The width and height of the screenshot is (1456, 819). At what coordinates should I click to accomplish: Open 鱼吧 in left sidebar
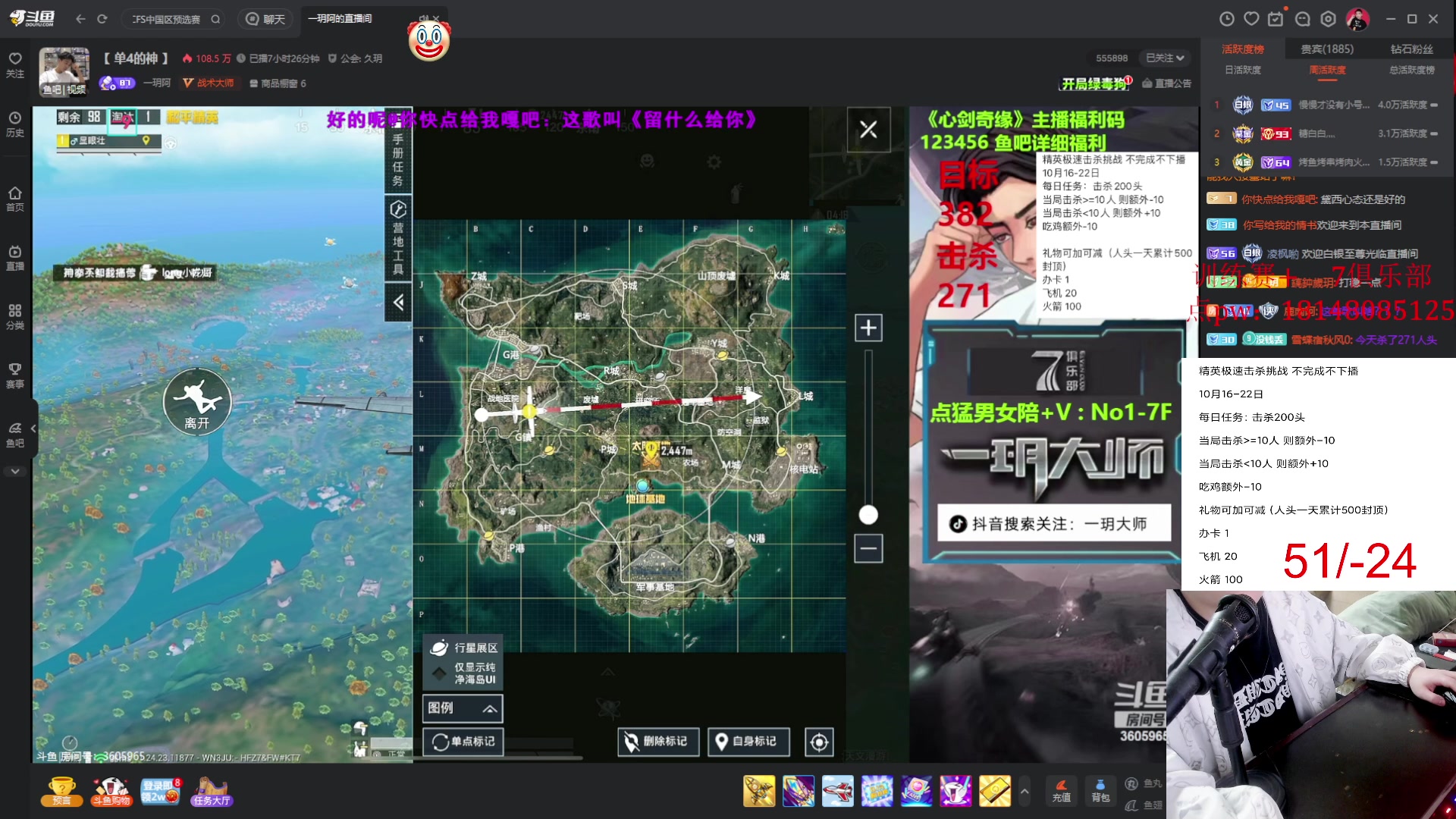point(15,435)
